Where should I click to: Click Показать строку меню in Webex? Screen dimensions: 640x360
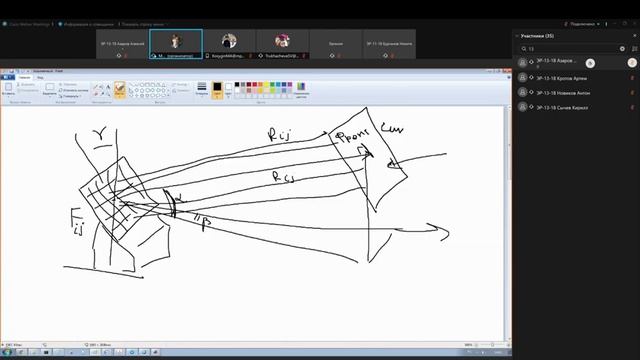(x=142, y=24)
